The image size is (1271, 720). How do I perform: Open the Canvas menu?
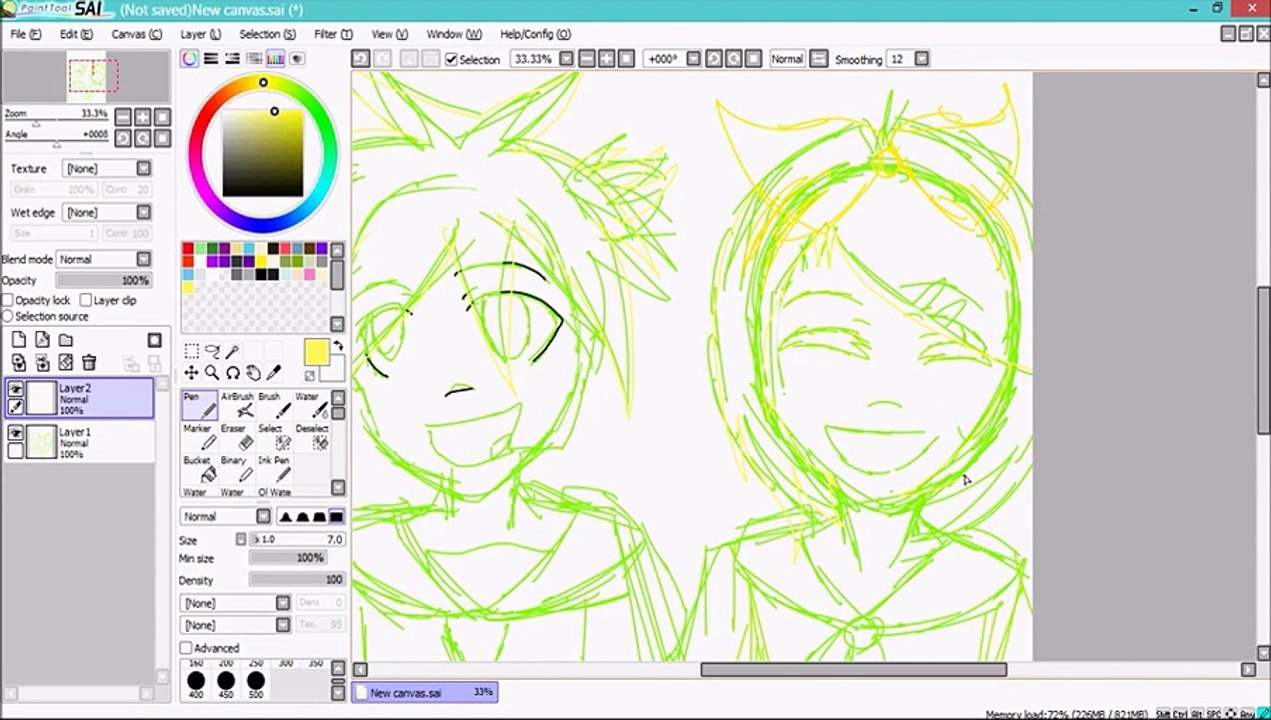click(136, 34)
